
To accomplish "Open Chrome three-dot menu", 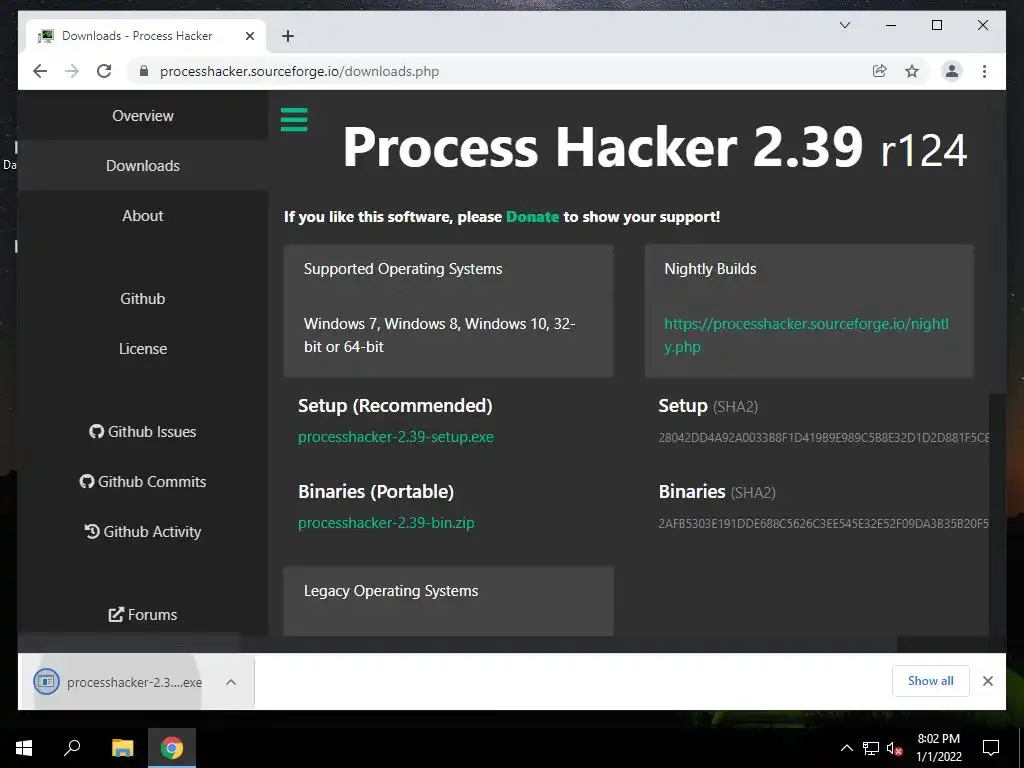I will [x=984, y=71].
